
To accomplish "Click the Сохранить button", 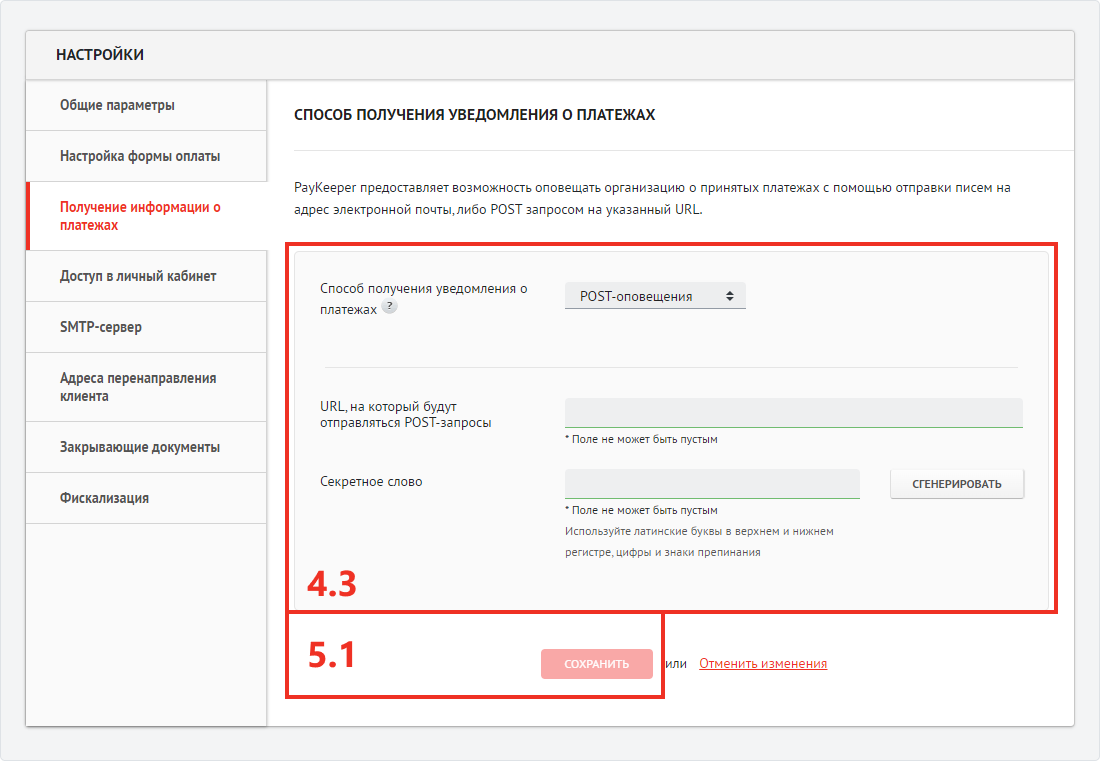I will coord(597,664).
